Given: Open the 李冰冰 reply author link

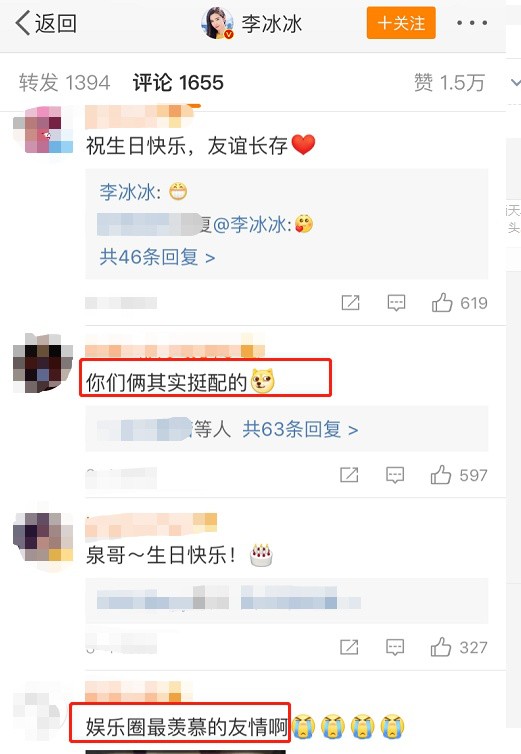Looking at the screenshot, I should (127, 192).
